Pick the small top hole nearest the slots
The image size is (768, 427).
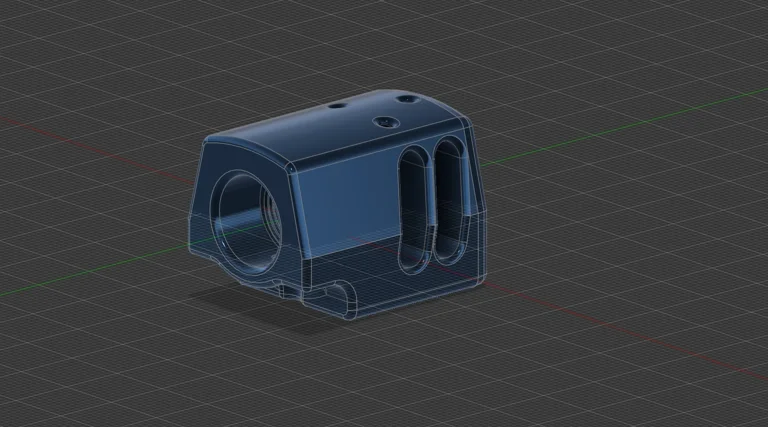[406, 99]
